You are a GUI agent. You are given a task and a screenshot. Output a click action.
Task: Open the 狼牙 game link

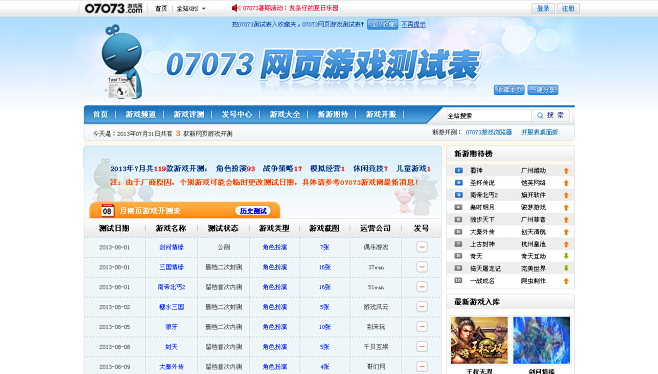pos(171,327)
